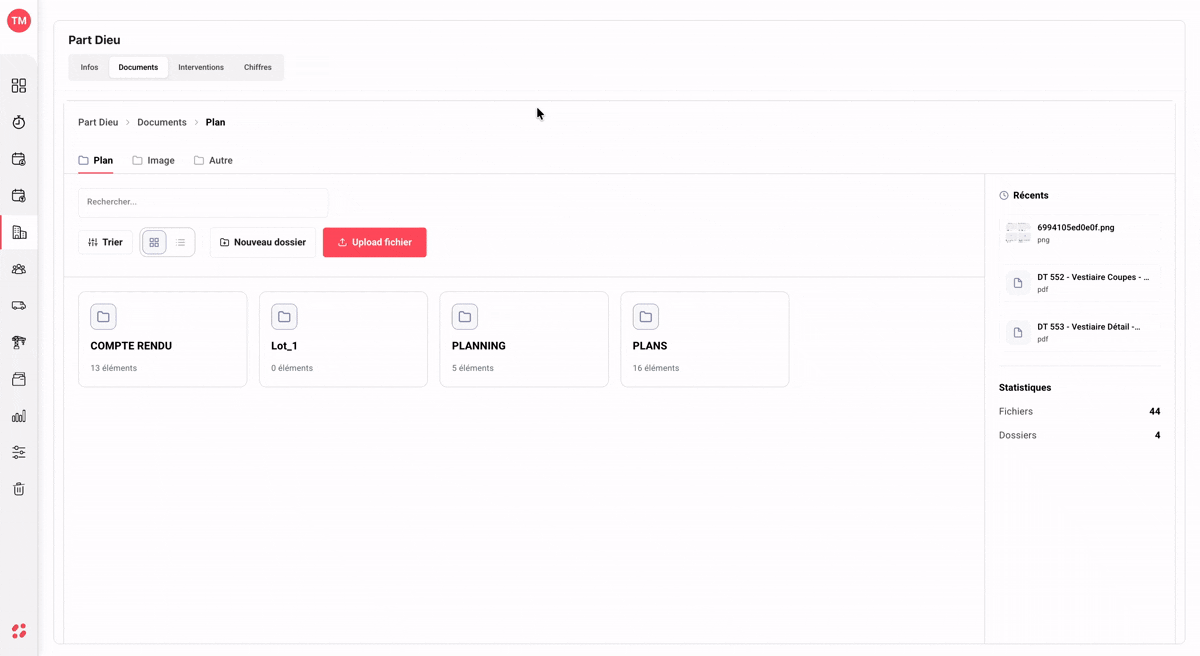This screenshot has width=1200, height=656.
Task: Click the Récents heading
Action: point(1031,195)
